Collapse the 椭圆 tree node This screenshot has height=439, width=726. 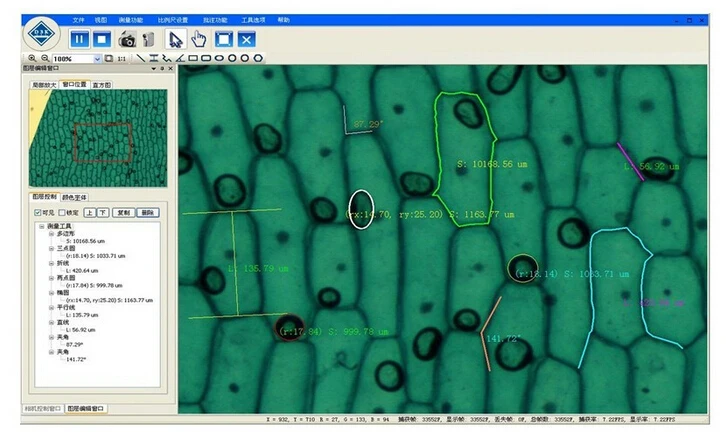click(x=51, y=293)
